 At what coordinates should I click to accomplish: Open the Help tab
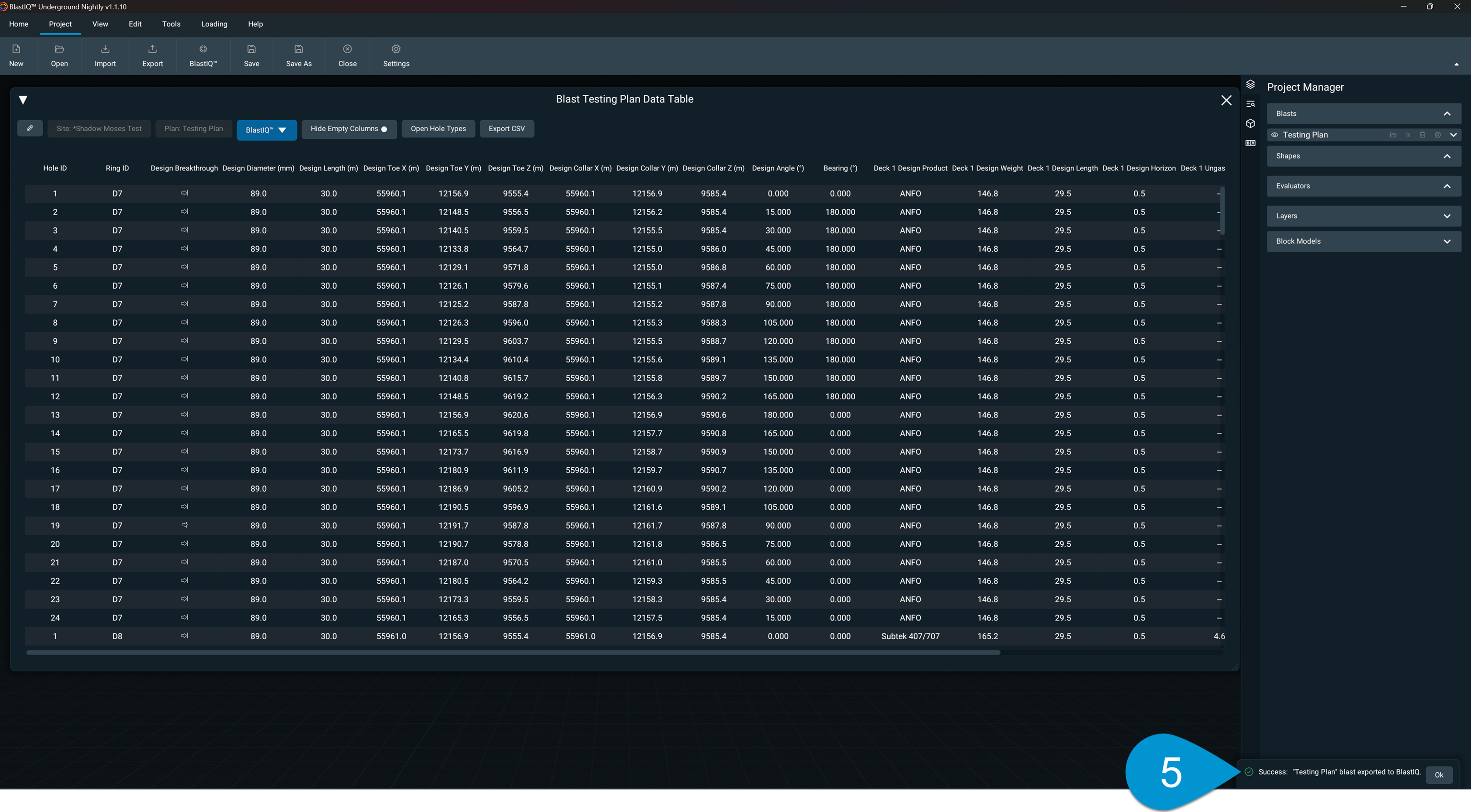(x=255, y=24)
